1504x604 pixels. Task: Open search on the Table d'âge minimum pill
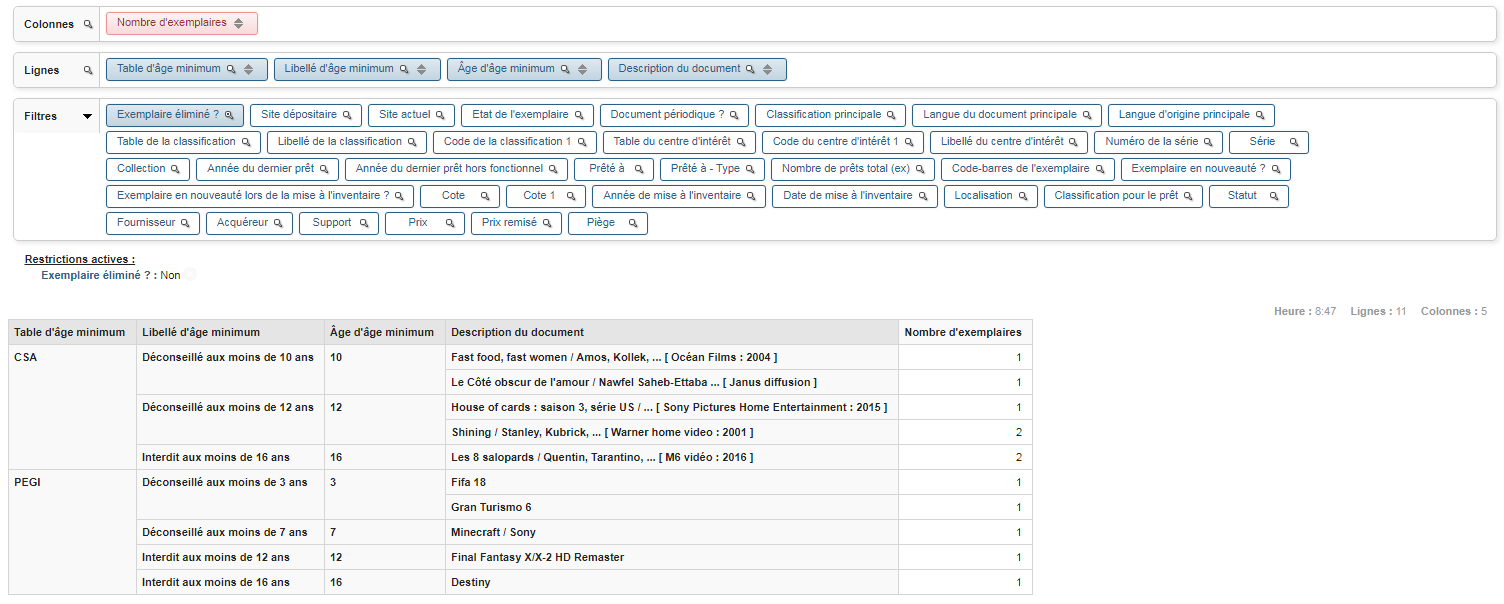click(x=232, y=69)
